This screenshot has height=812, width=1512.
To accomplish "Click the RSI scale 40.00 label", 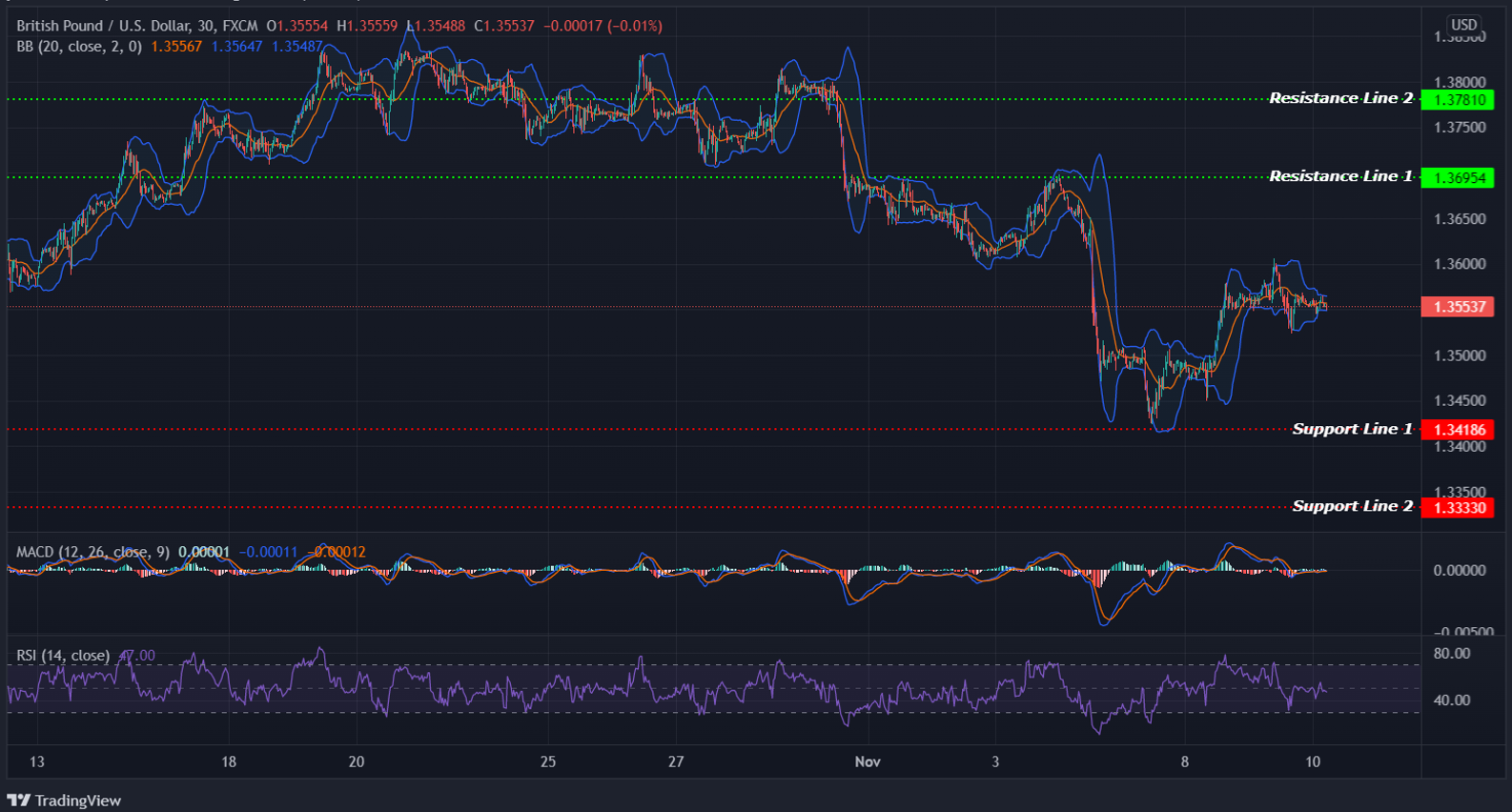I will [x=1452, y=700].
